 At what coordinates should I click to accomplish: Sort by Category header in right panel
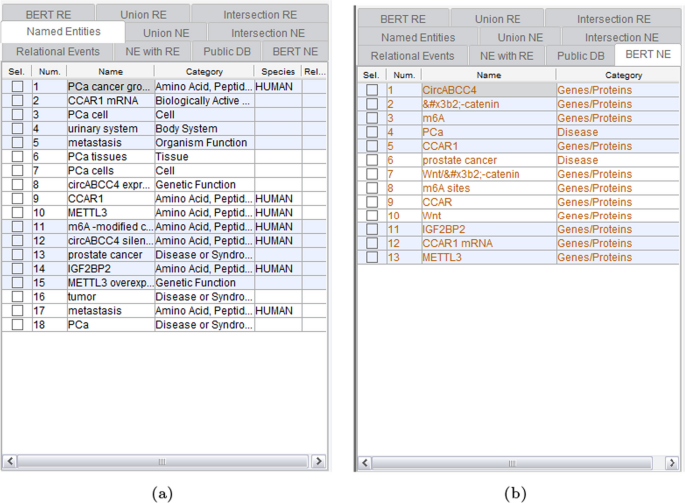(623, 75)
